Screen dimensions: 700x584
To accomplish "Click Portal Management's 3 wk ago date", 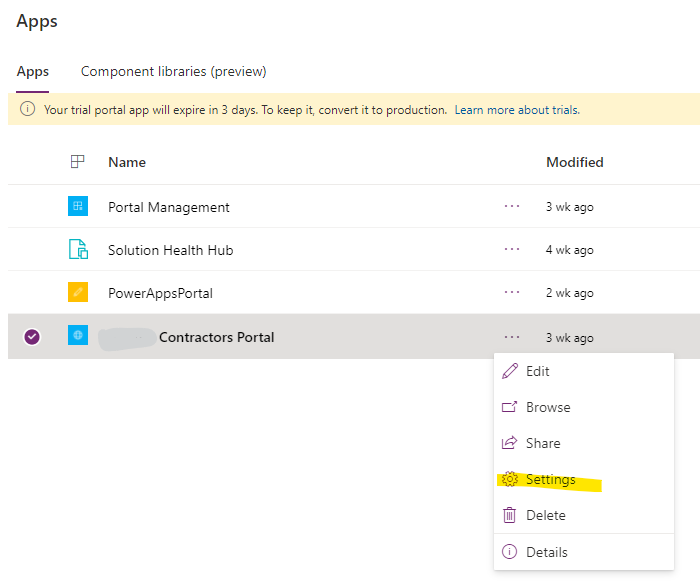I will 570,207.
